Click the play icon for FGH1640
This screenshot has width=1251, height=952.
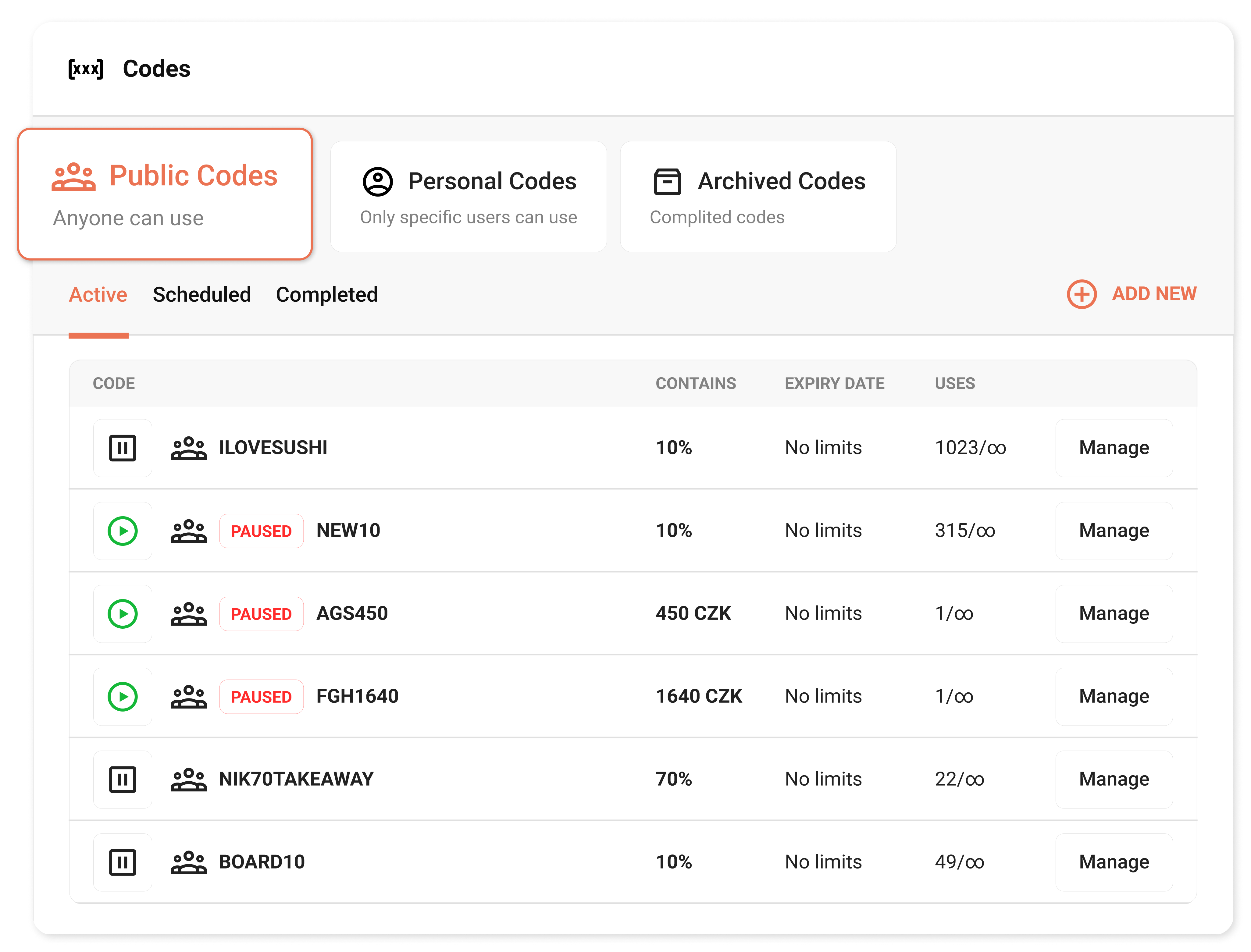123,696
